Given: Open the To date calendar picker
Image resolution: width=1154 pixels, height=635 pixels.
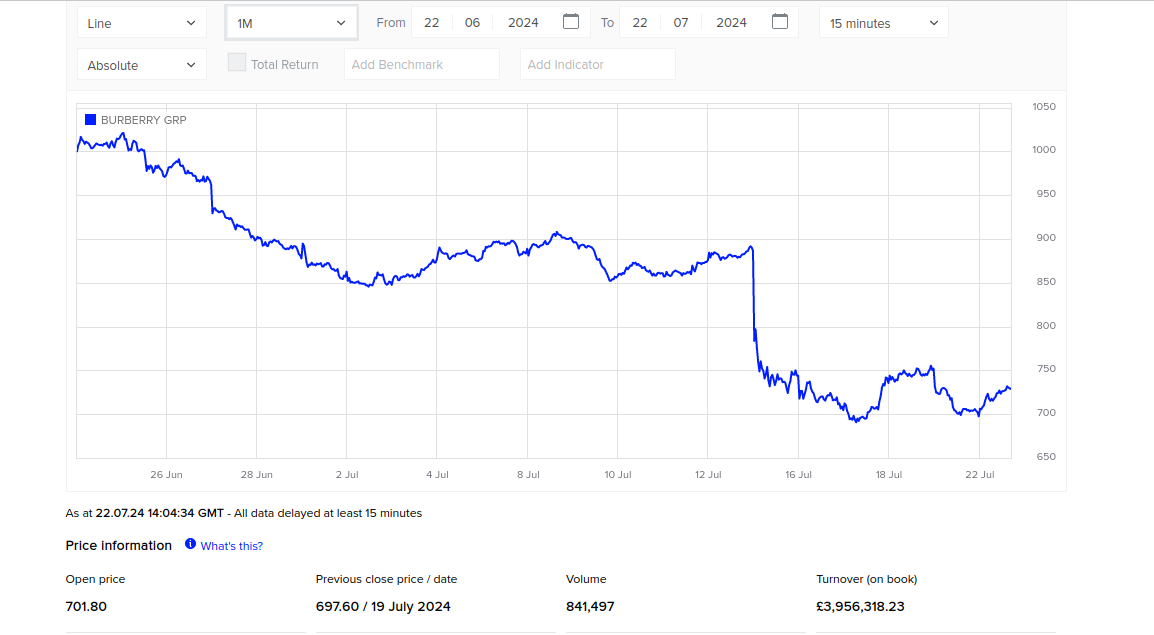Looking at the screenshot, I should point(779,22).
